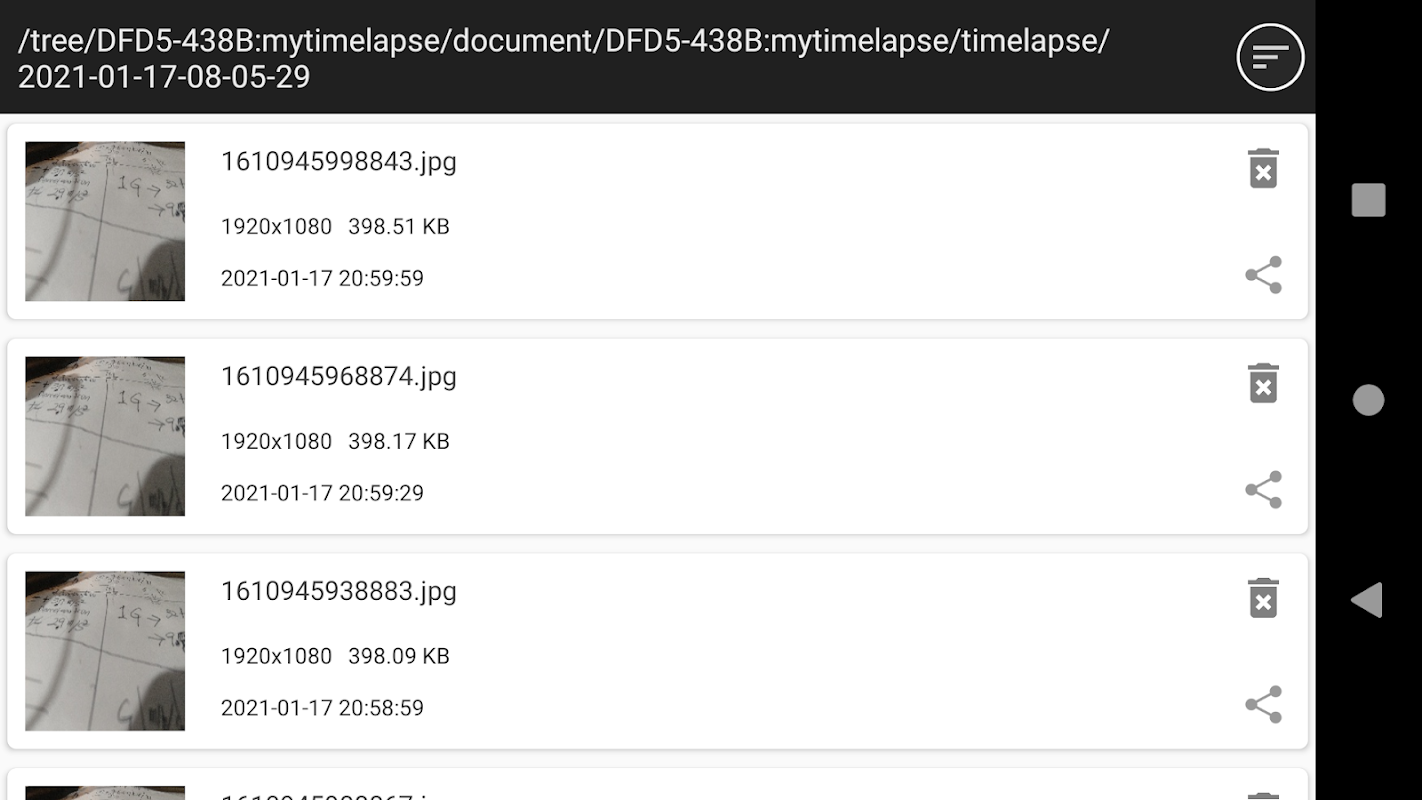The height and width of the screenshot is (800, 1422).
Task: Share file 1610945998843.jpg
Action: pyautogui.click(x=1263, y=275)
